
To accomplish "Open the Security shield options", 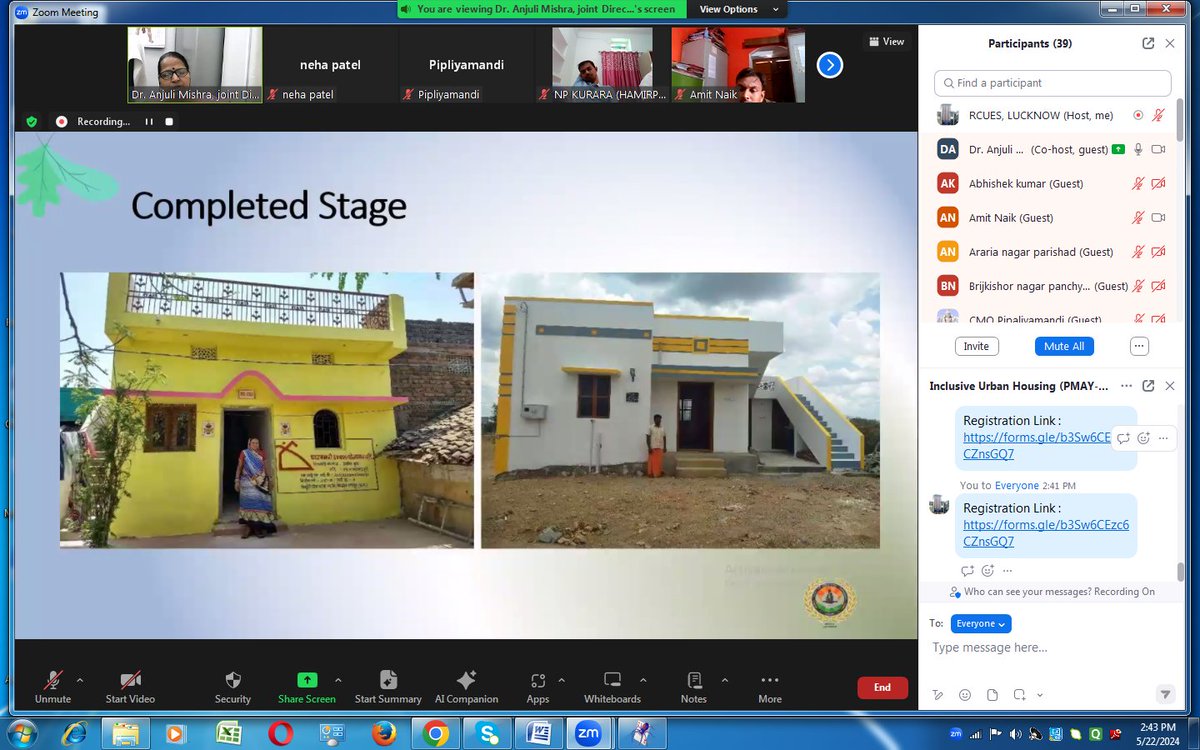I will point(233,680).
